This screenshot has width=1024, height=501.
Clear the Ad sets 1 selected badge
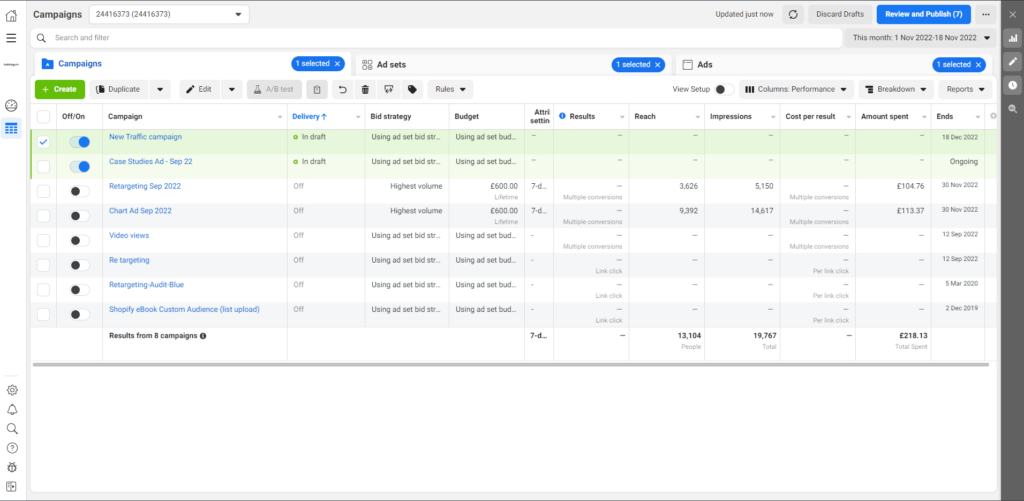coord(658,64)
